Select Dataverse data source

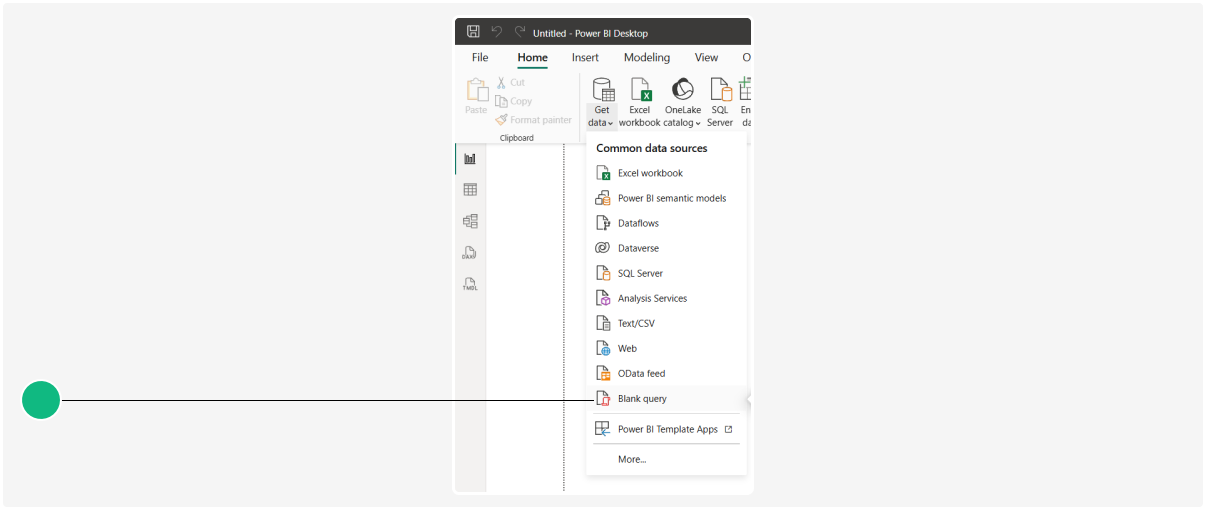click(666, 248)
